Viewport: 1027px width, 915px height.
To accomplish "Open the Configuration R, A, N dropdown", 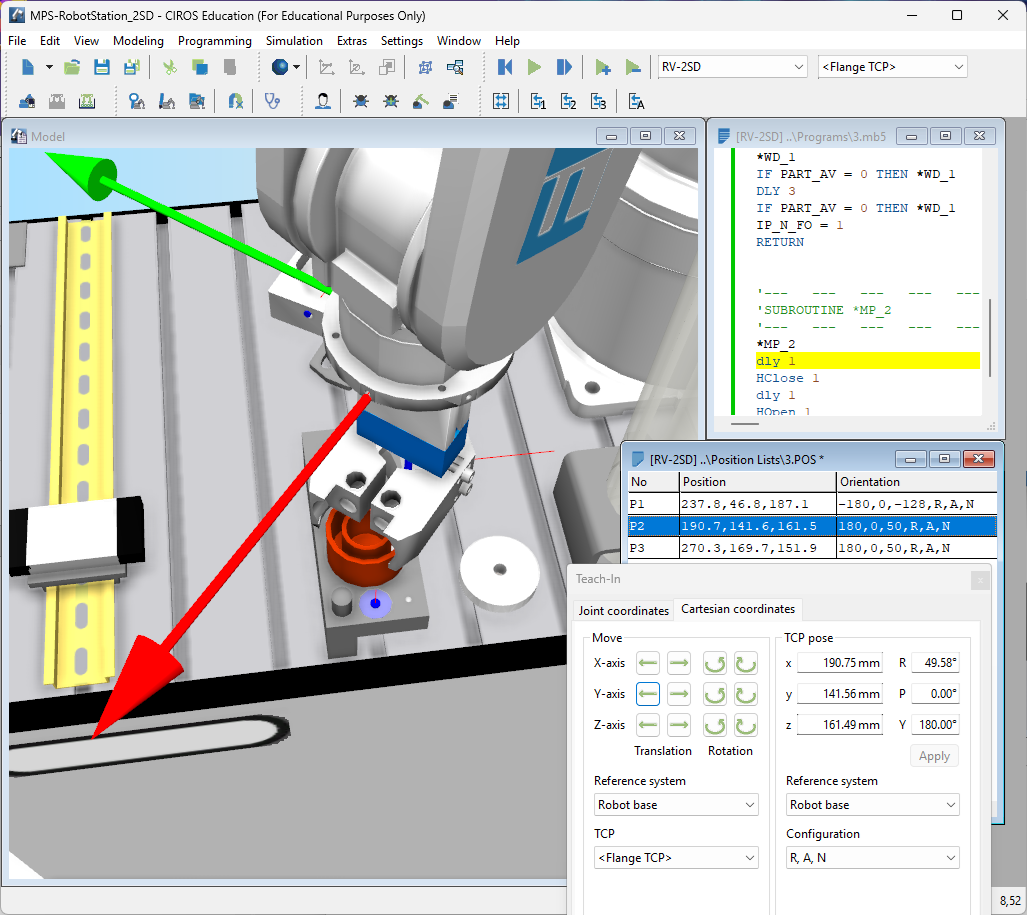I will coord(872,858).
